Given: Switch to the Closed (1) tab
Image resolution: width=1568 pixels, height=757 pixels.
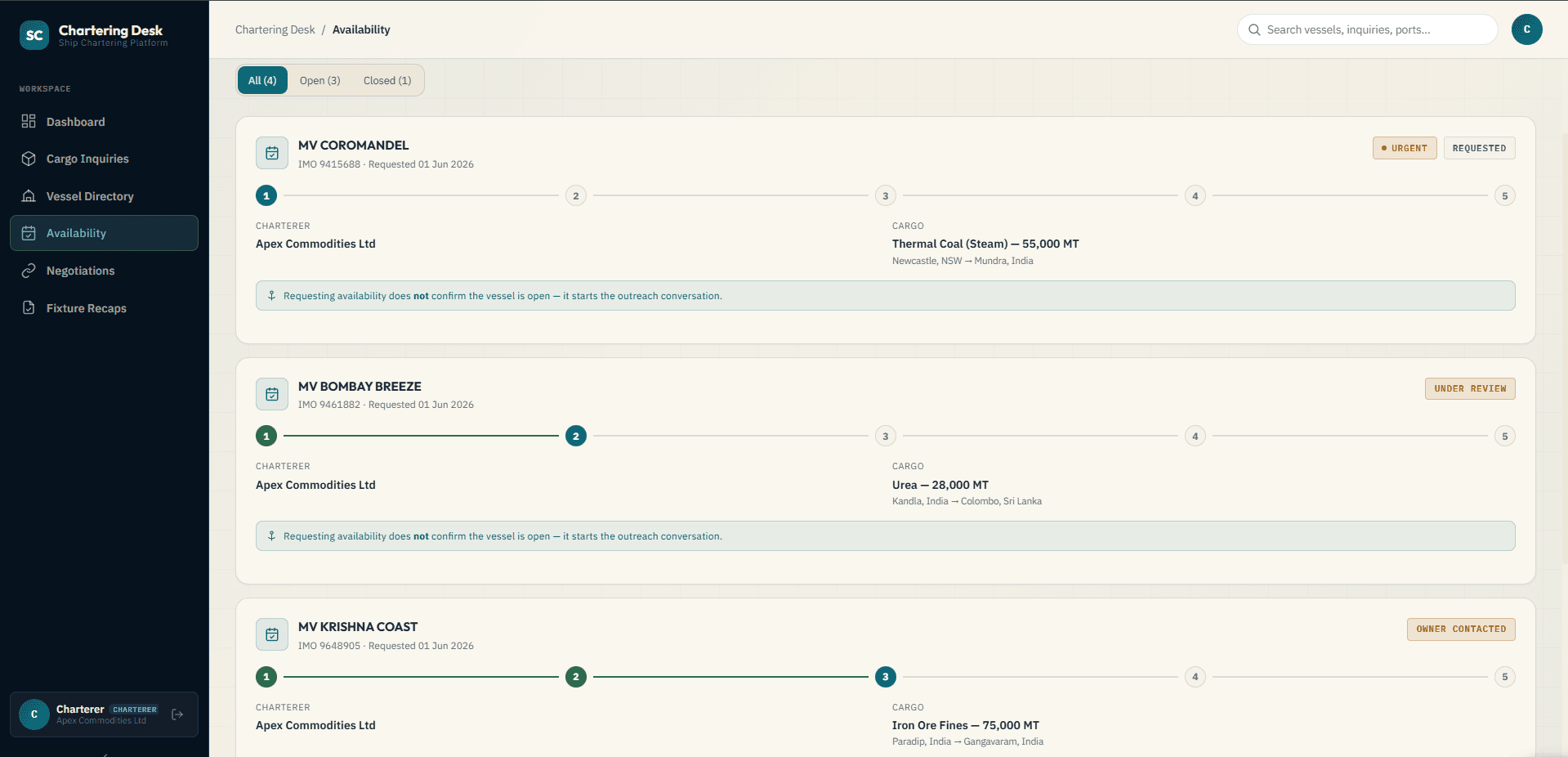Looking at the screenshot, I should click(387, 80).
